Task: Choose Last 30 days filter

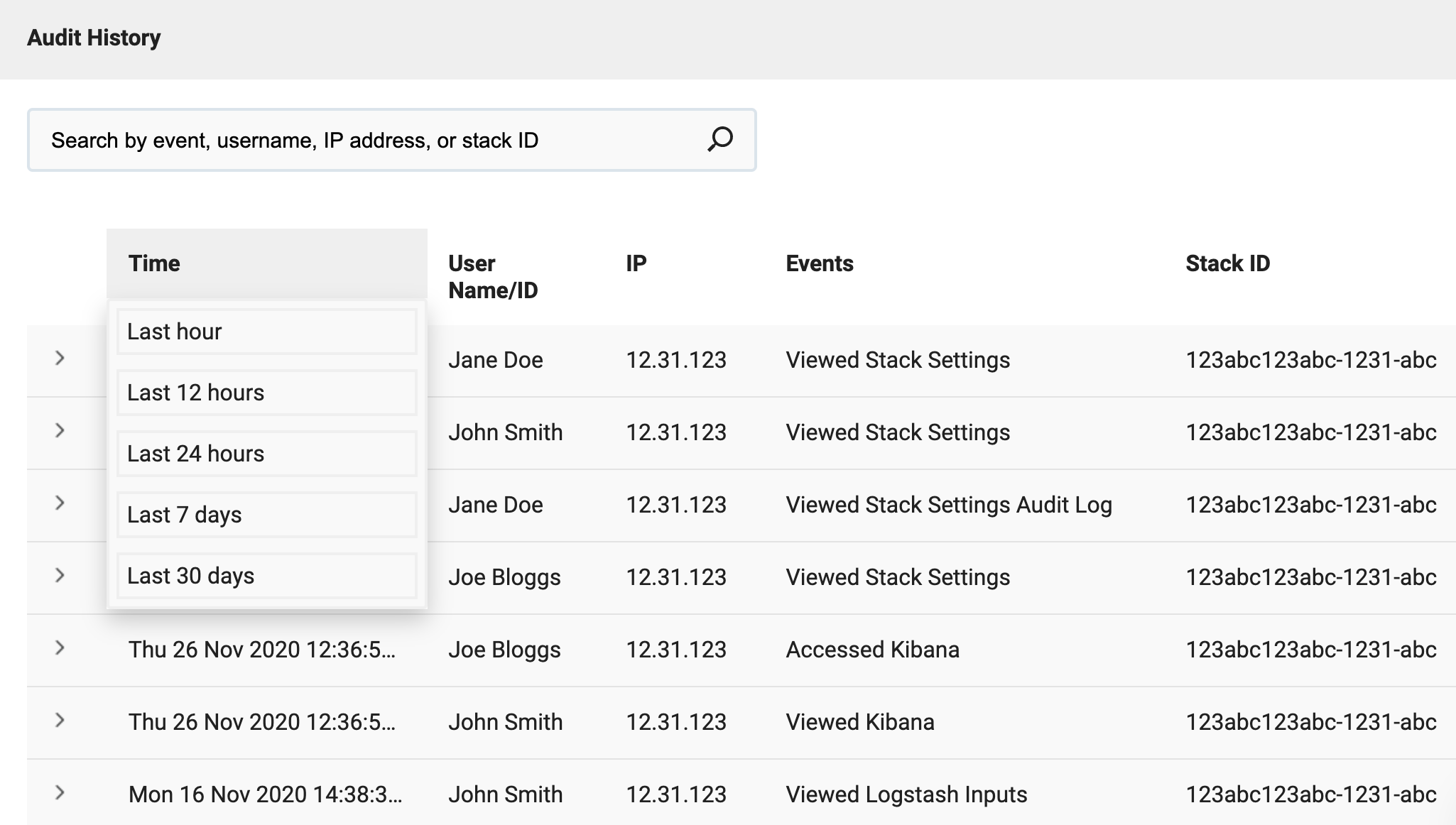Action: (x=266, y=576)
